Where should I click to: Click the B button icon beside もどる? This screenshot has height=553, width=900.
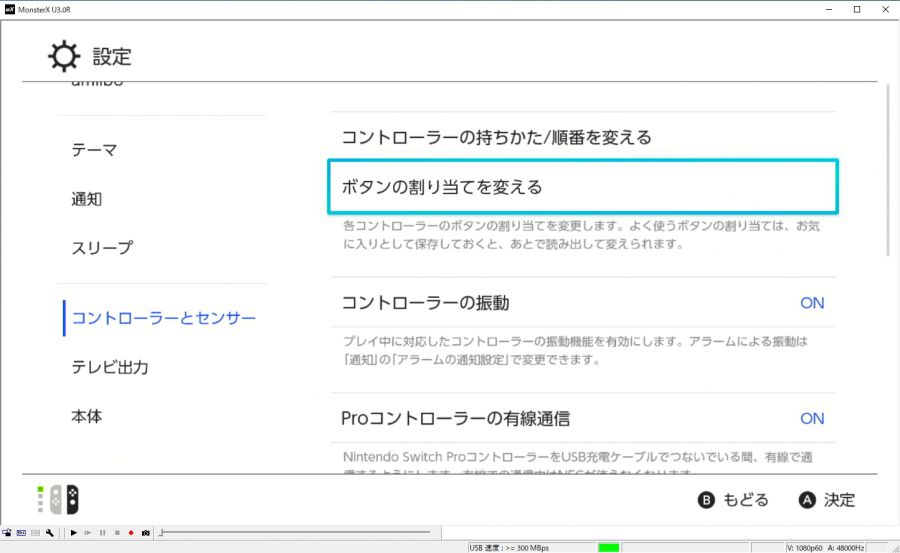coord(706,500)
